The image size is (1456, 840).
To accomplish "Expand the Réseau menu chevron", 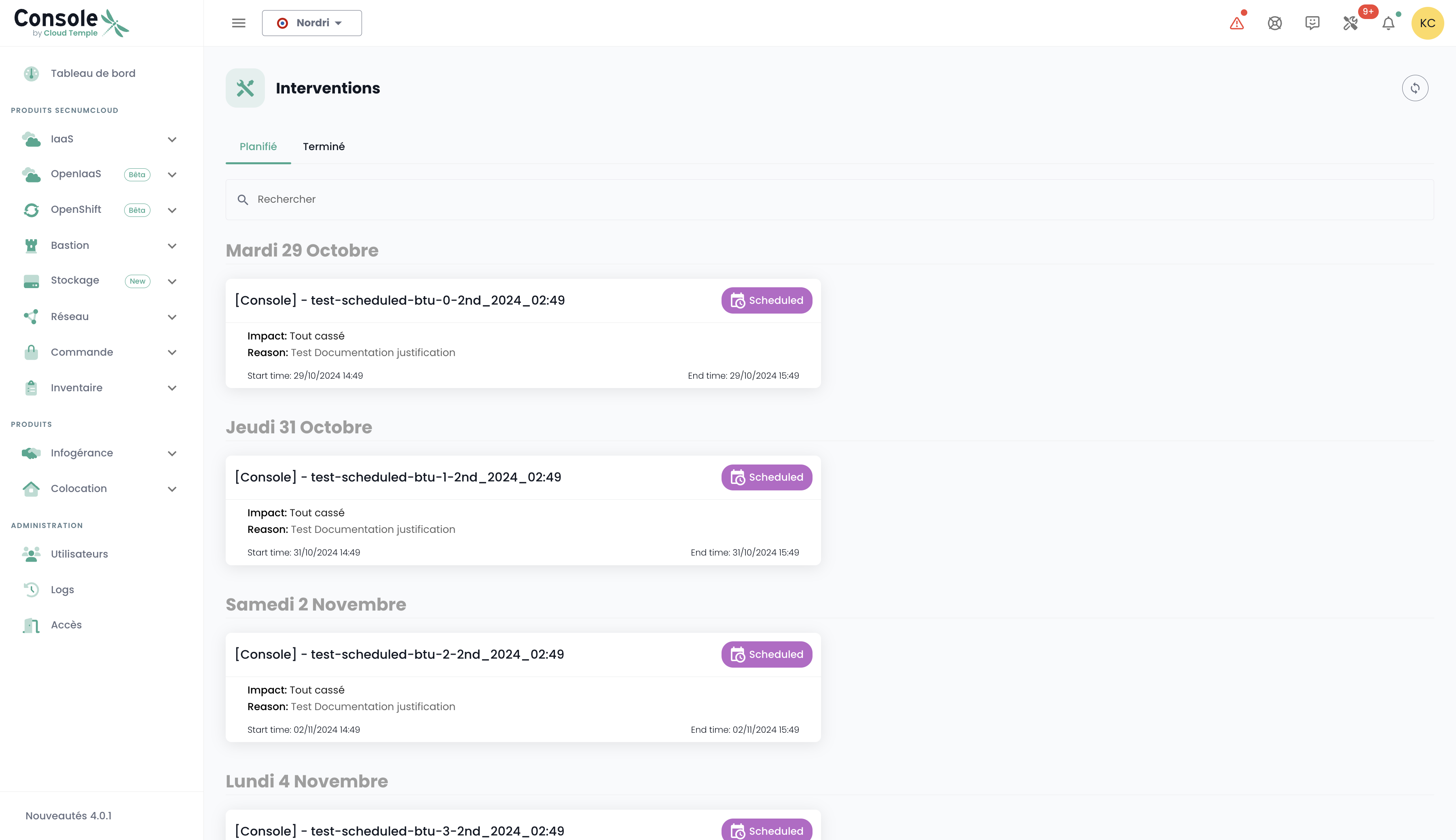I will click(x=172, y=317).
